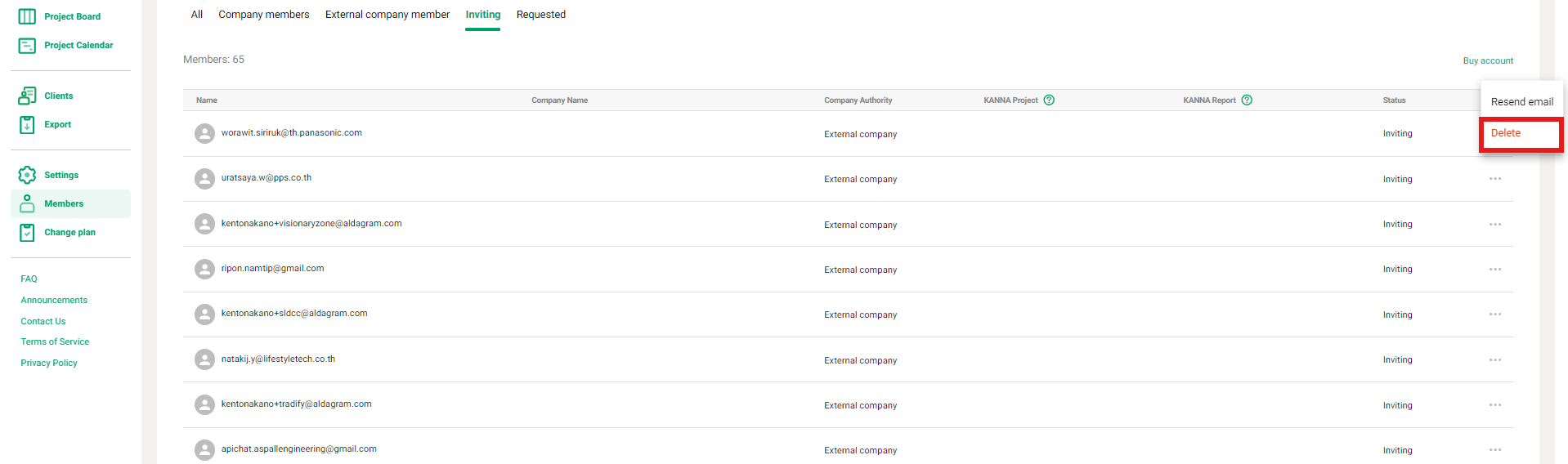This screenshot has width=1568, height=464.
Task: Switch to the External company member tab
Action: [387, 15]
